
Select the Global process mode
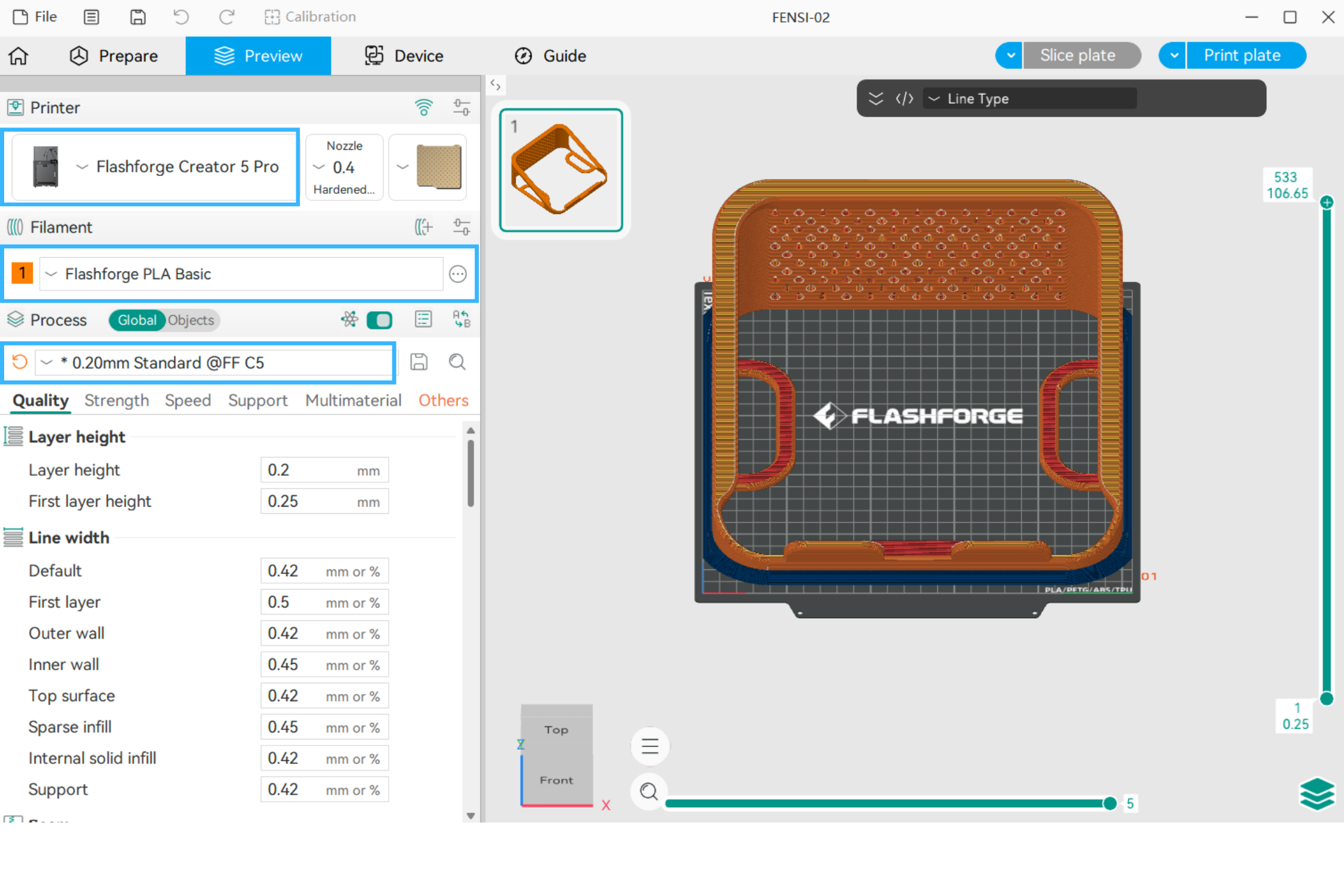pyautogui.click(x=137, y=320)
